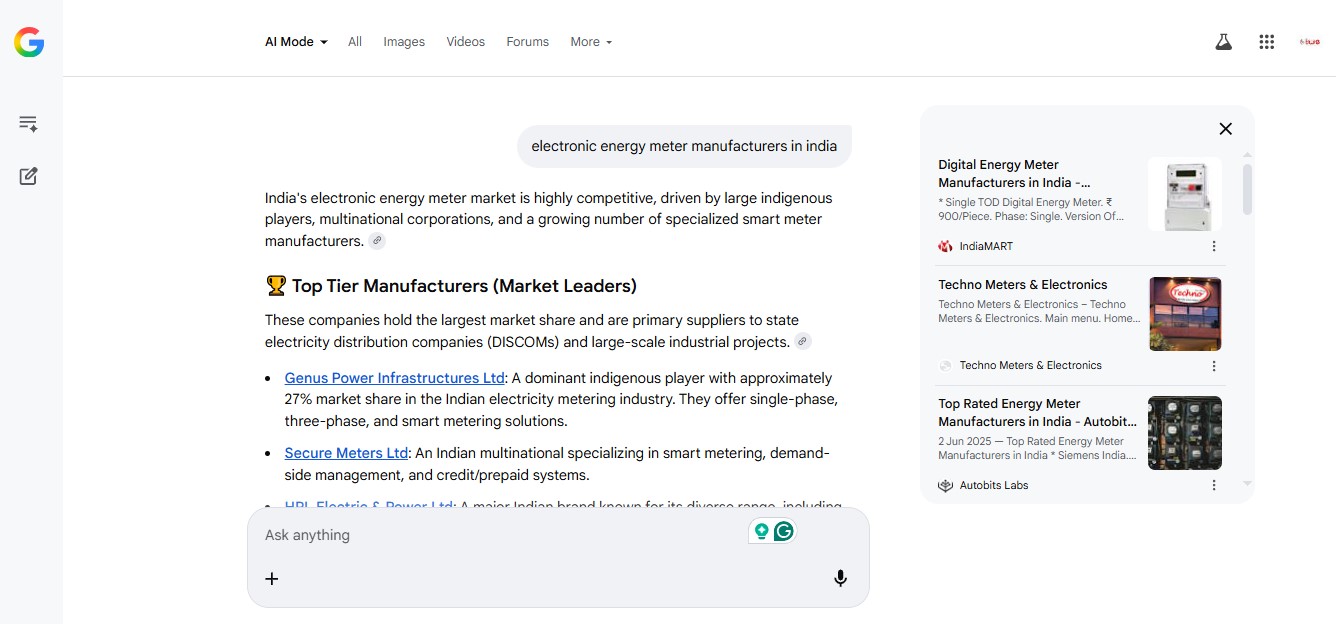Click the side panel scrollbar thumb
Screen dimensions: 1336x624
tap(1247, 189)
